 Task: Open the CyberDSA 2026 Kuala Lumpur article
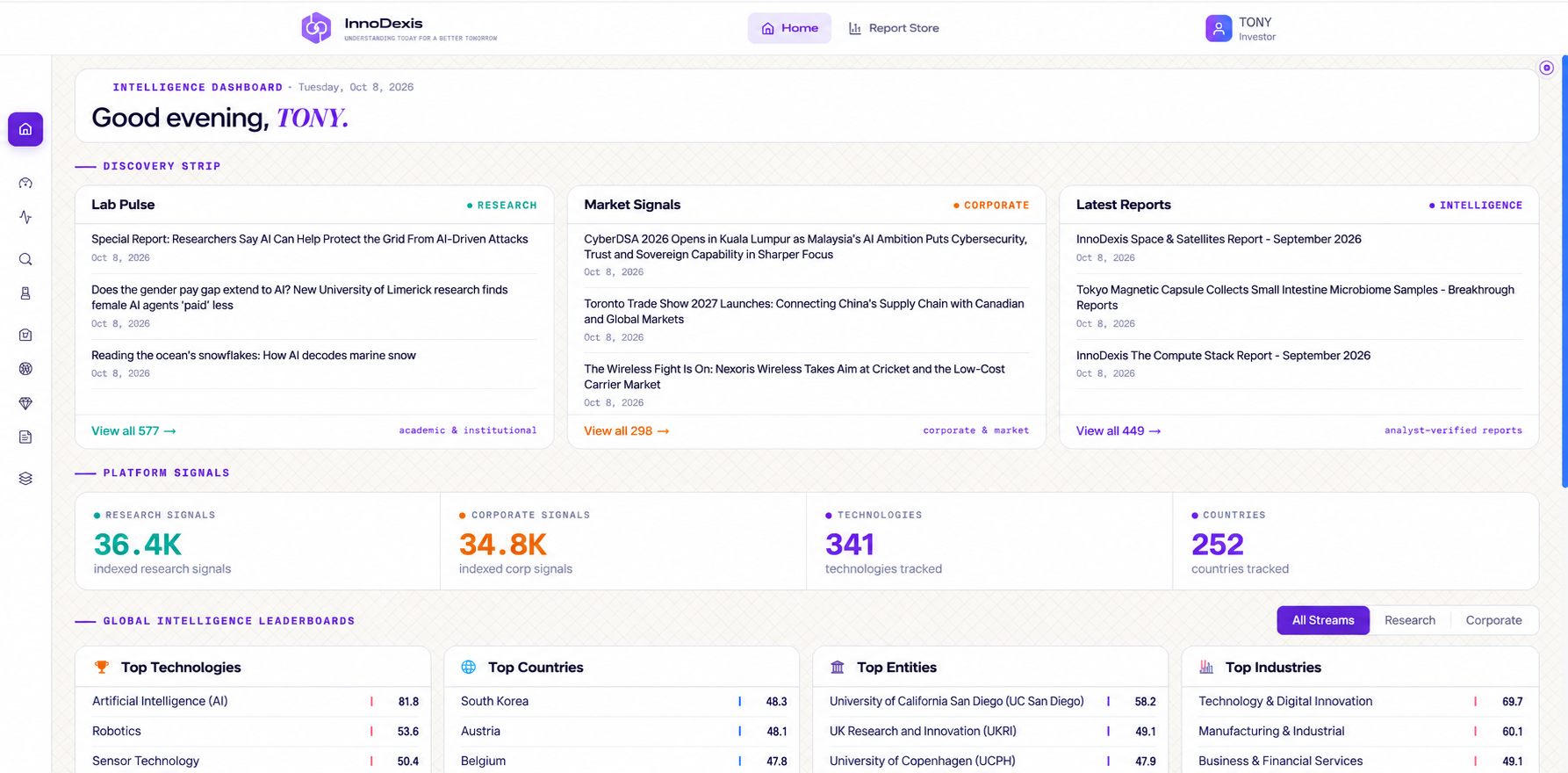805,247
